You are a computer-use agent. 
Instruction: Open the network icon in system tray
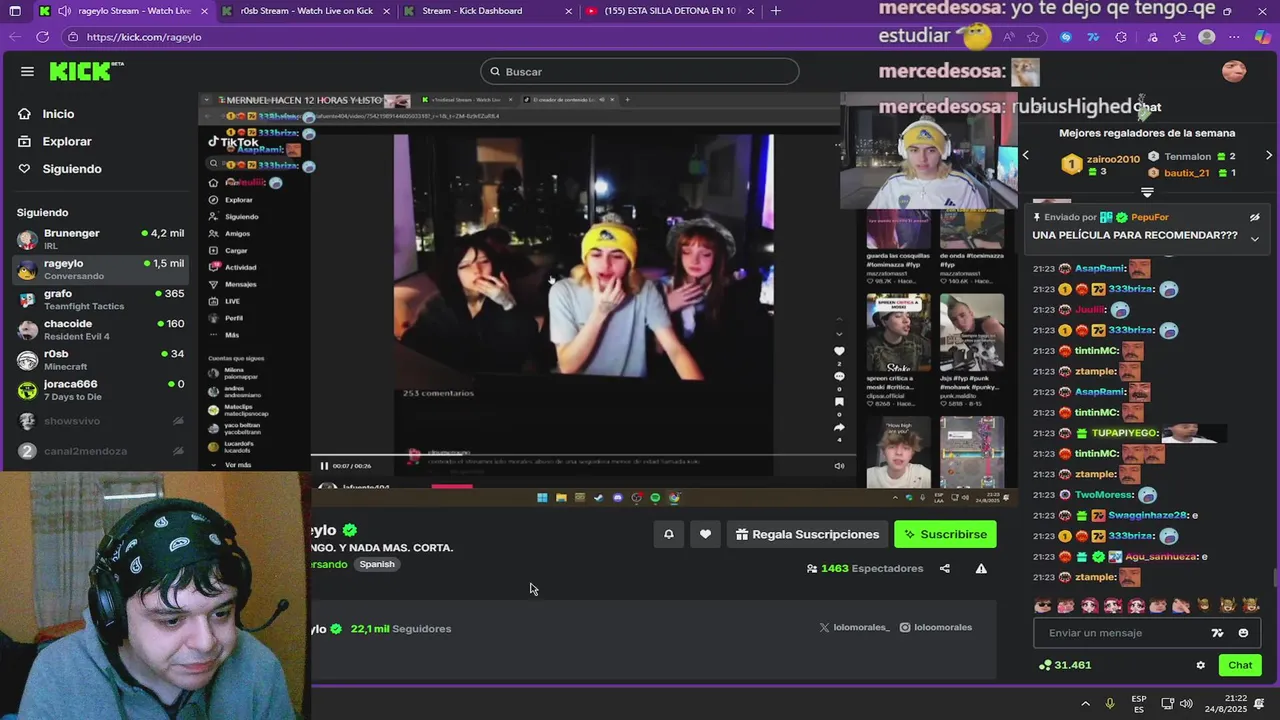(x=1167, y=703)
